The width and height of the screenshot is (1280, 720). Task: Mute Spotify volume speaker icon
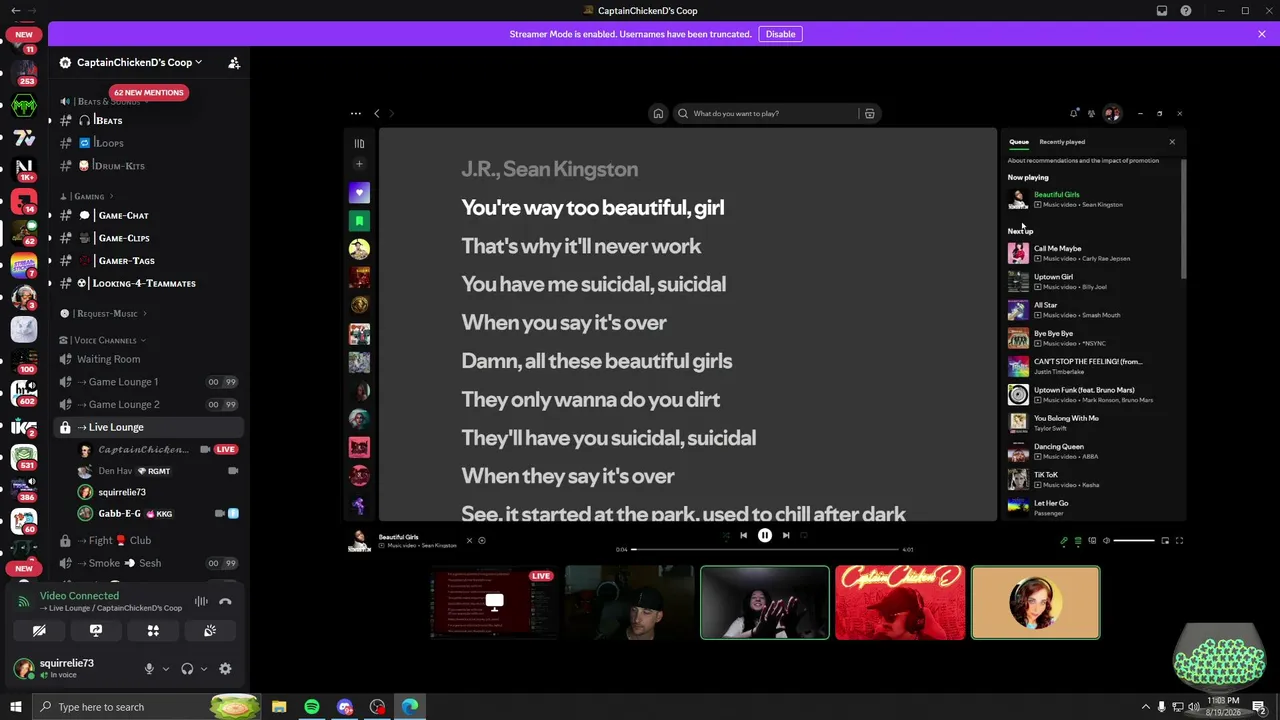point(1106,541)
